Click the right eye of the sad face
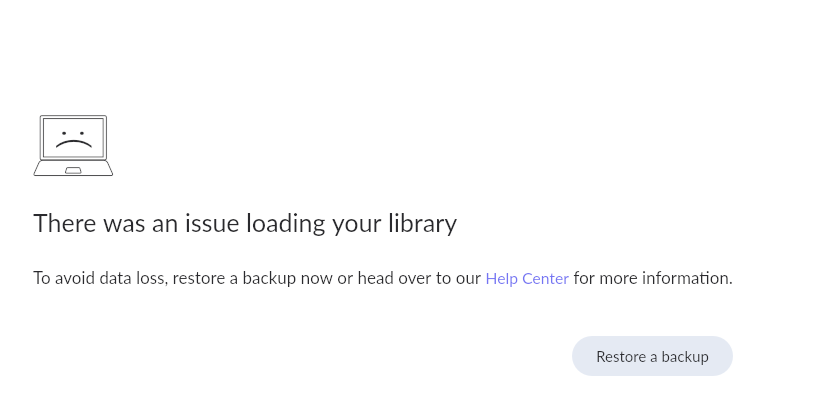This screenshot has height=406, width=832. pos(82,132)
